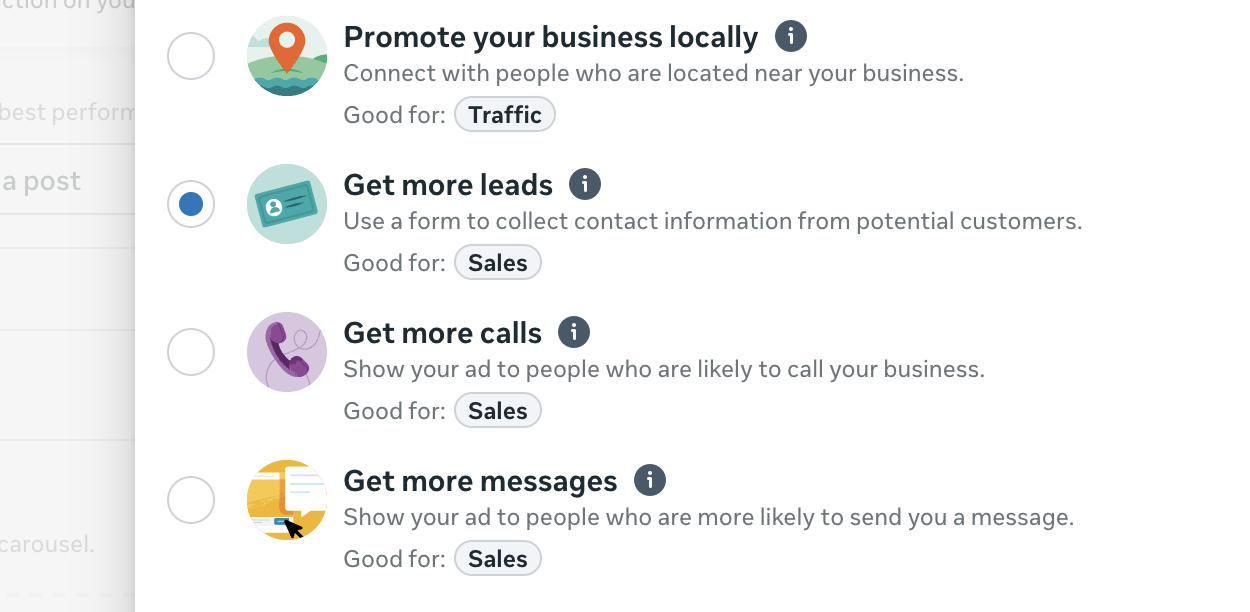Click the Sales tag under Get more leads
Image resolution: width=1250 pixels, height=612 pixels.
coord(498,263)
